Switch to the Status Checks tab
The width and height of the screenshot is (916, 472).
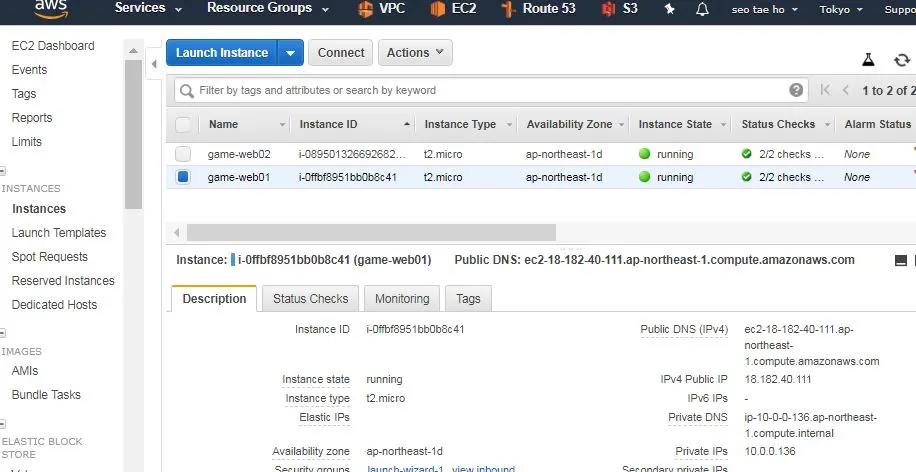310,299
